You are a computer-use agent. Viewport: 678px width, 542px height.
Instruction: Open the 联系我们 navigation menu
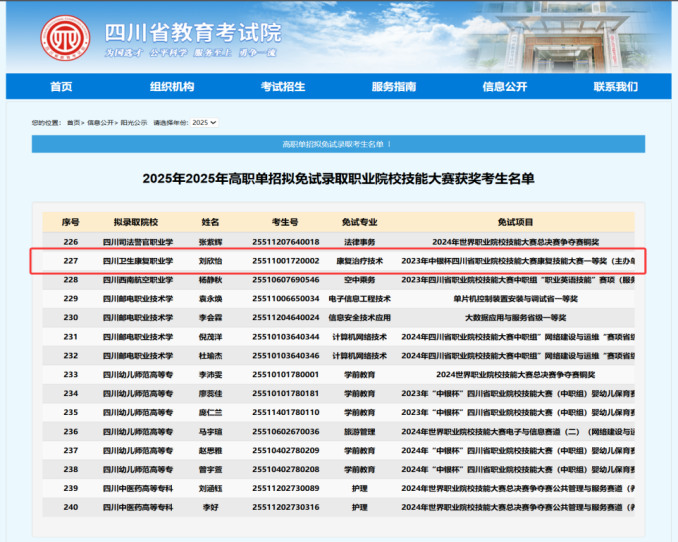point(616,87)
